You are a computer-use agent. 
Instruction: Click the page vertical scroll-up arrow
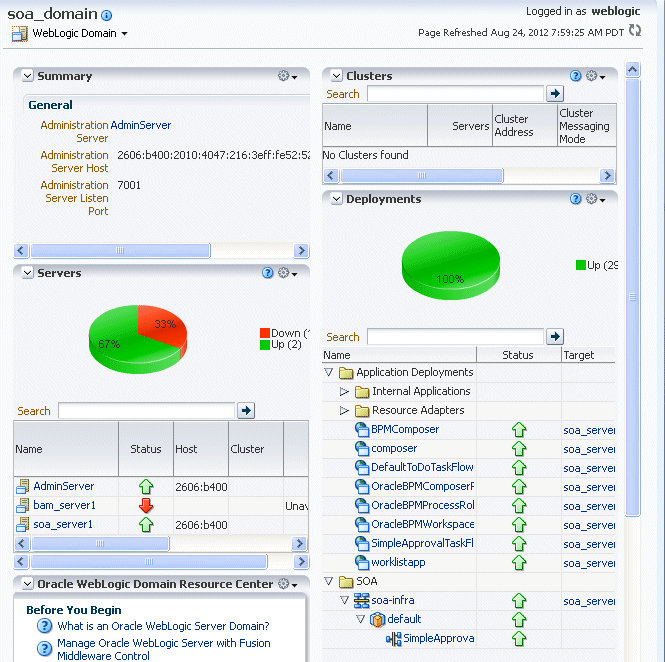[632, 70]
